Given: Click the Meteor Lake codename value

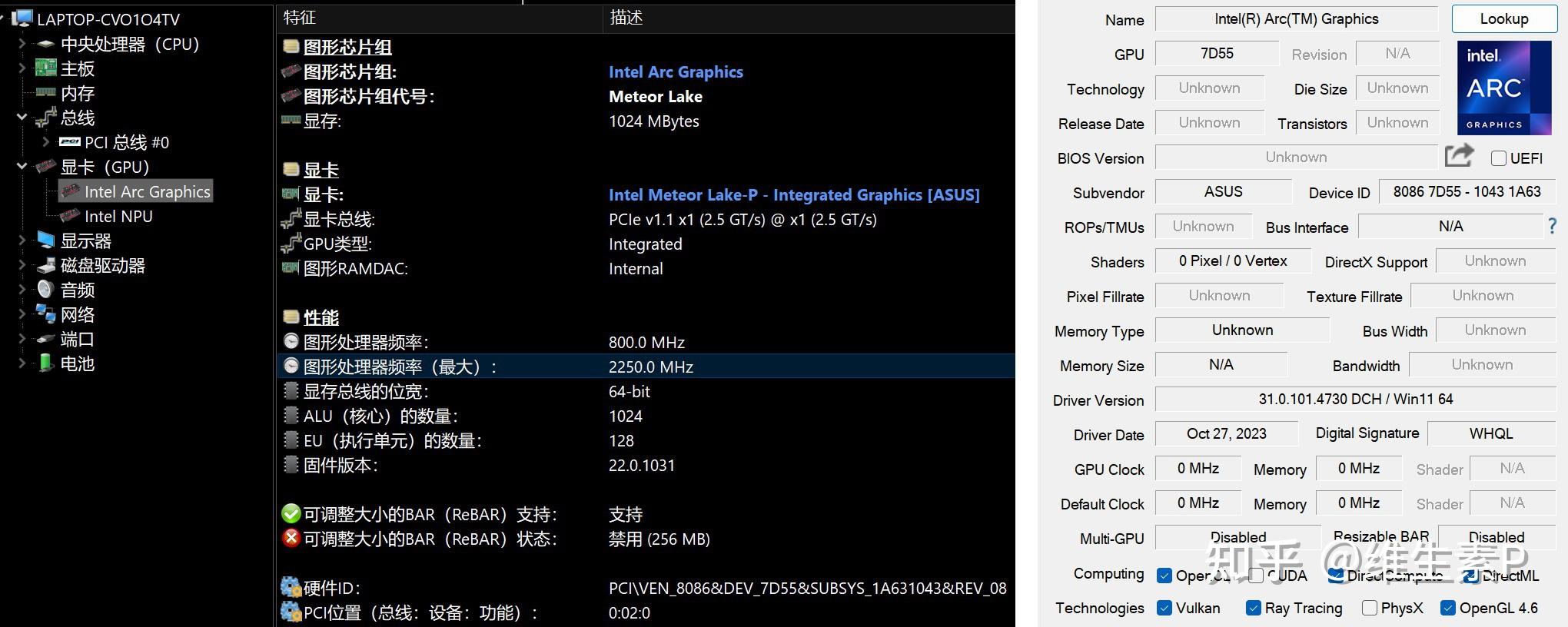Looking at the screenshot, I should pos(656,96).
